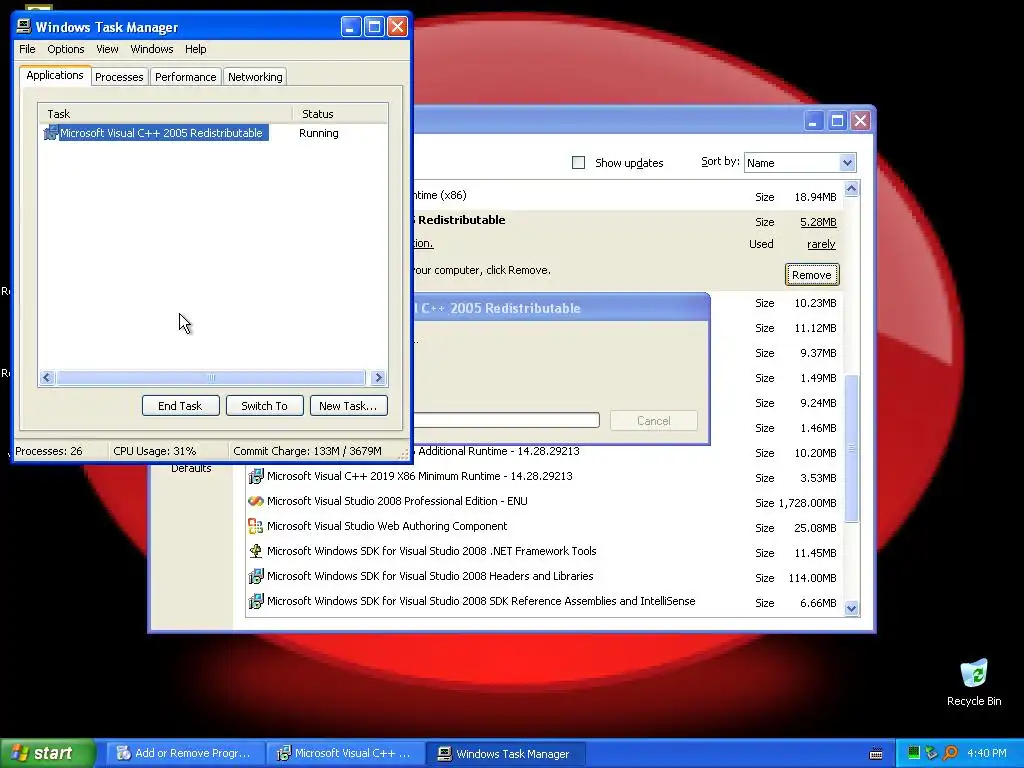Open the Windows menu in Task Manager
The image size is (1024, 768).
[x=152, y=49]
